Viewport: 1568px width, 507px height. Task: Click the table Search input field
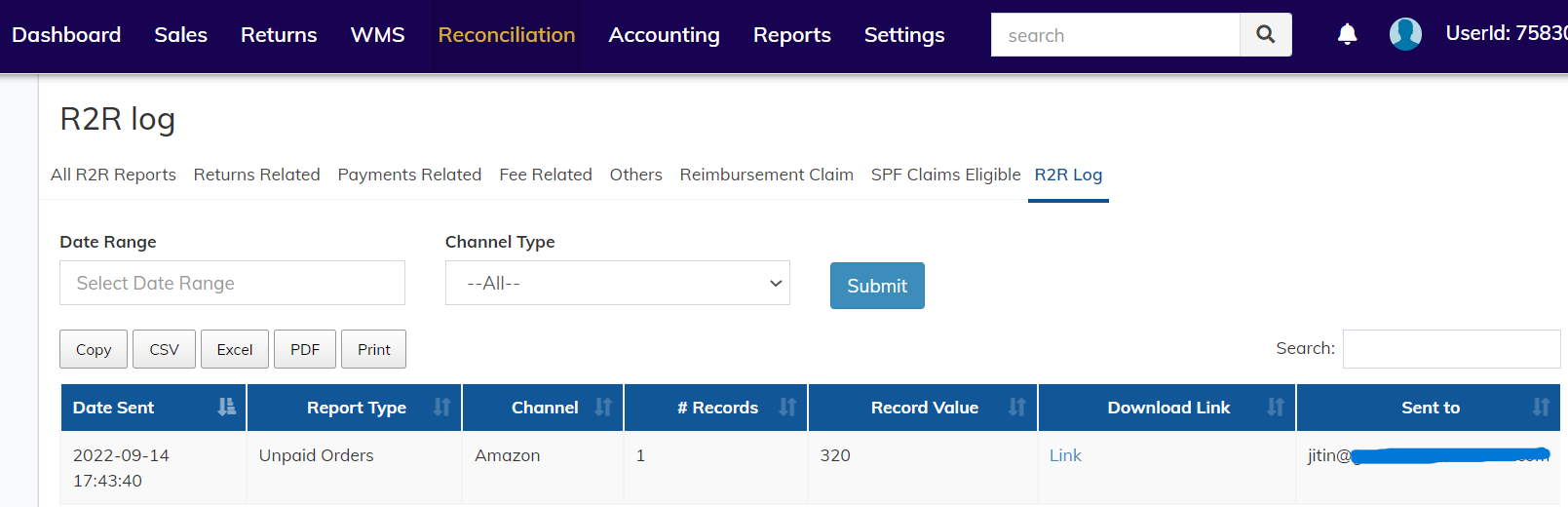pos(1451,349)
